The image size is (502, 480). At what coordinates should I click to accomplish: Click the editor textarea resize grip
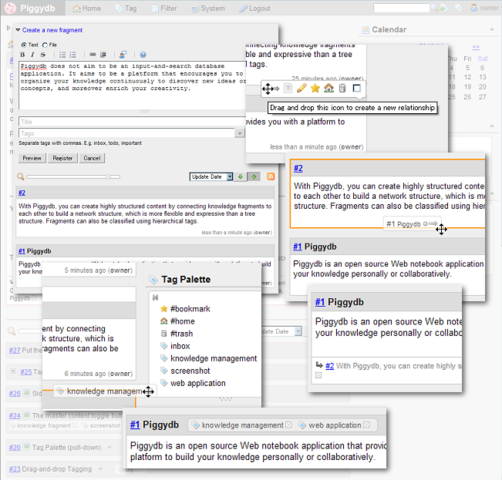pos(144,111)
